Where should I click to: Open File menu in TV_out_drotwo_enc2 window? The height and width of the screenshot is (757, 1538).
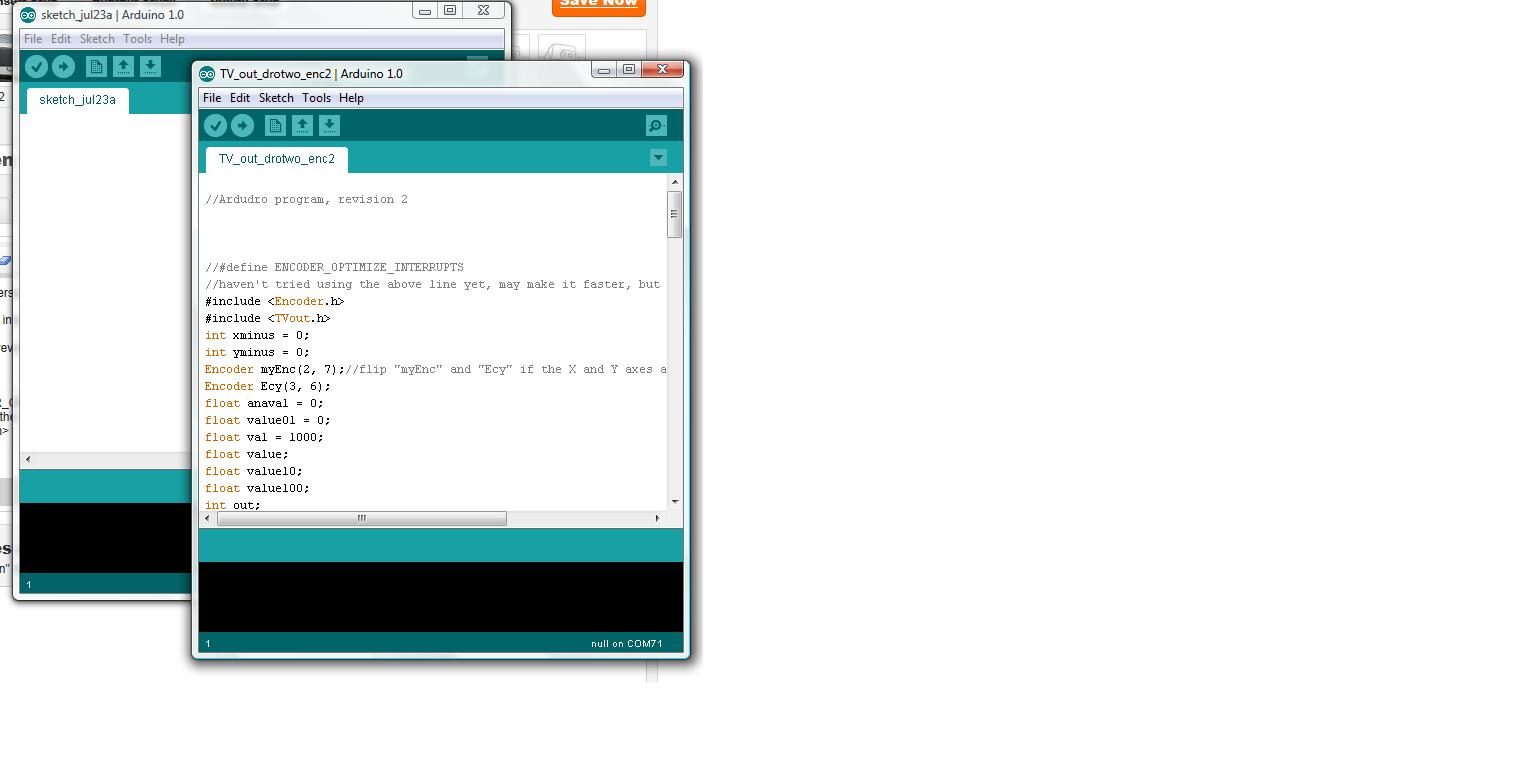pyautogui.click(x=212, y=98)
